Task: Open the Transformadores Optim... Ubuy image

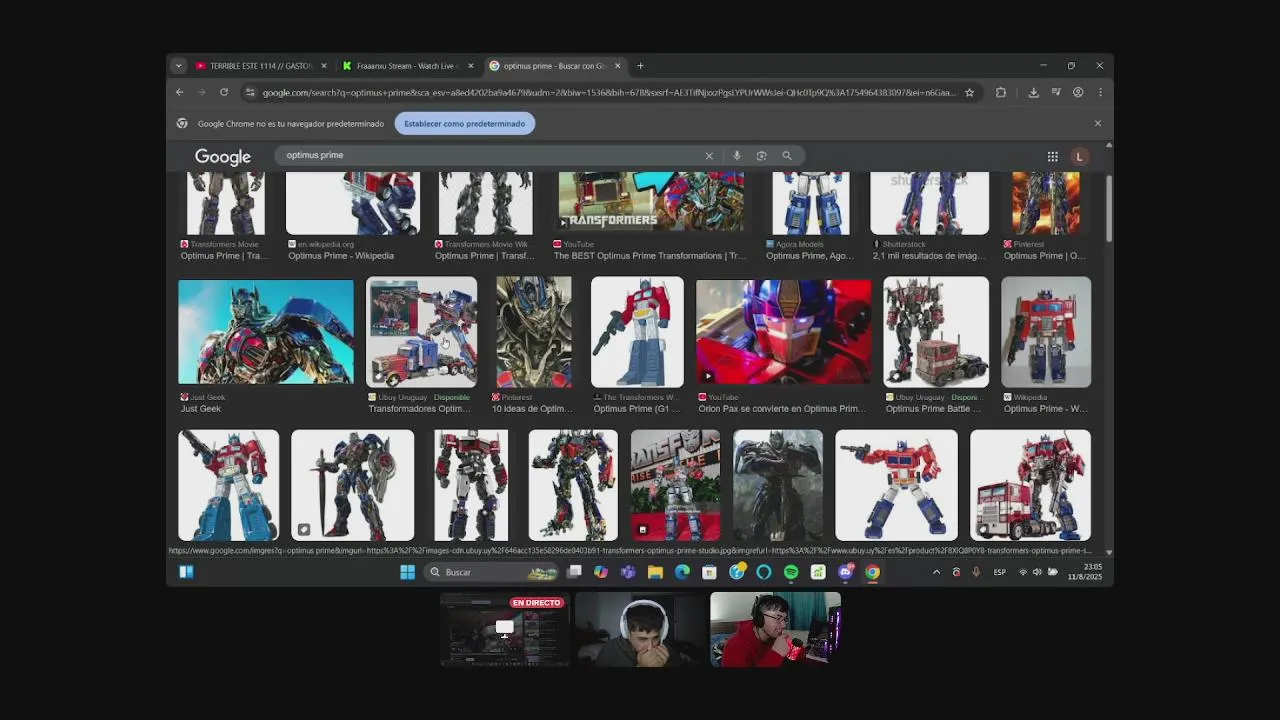Action: [x=422, y=332]
